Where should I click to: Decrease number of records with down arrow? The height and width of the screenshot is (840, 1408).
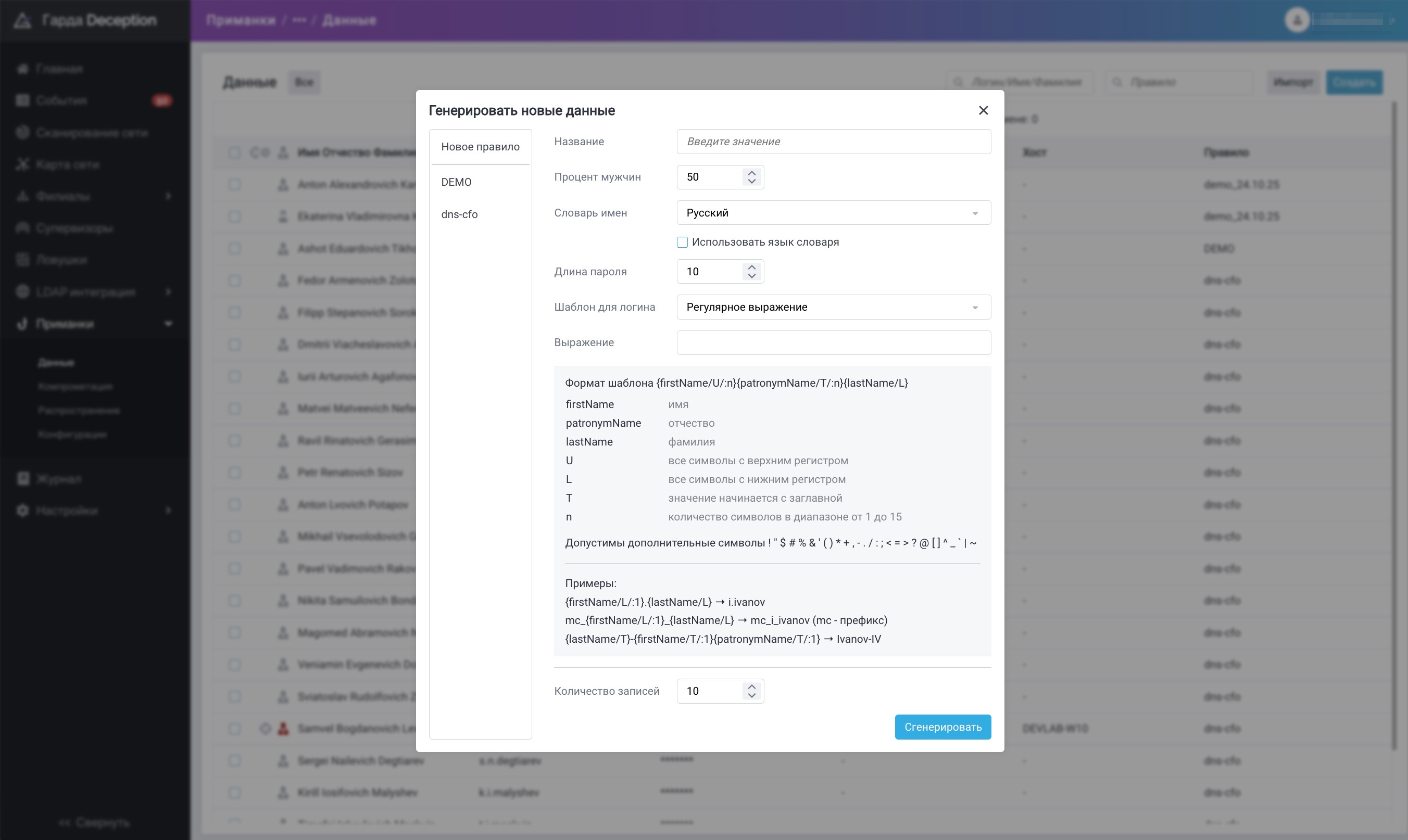pos(751,696)
